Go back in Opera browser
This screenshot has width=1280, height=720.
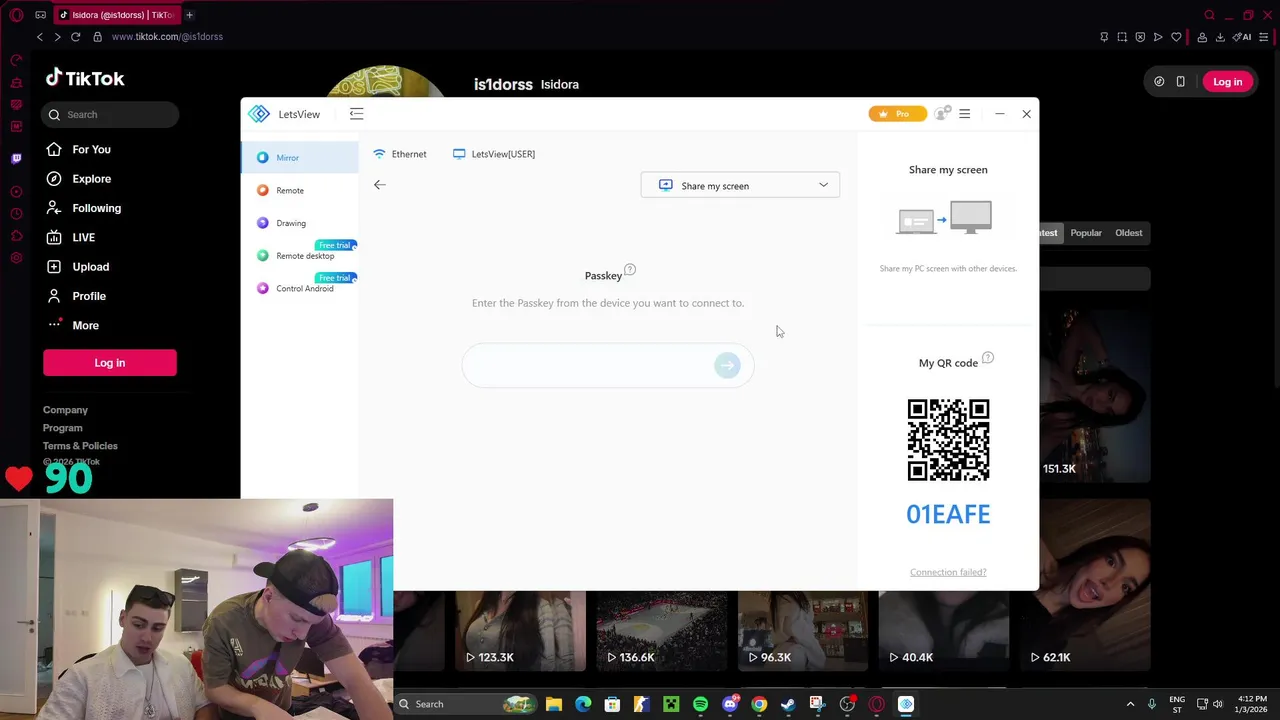(40, 37)
